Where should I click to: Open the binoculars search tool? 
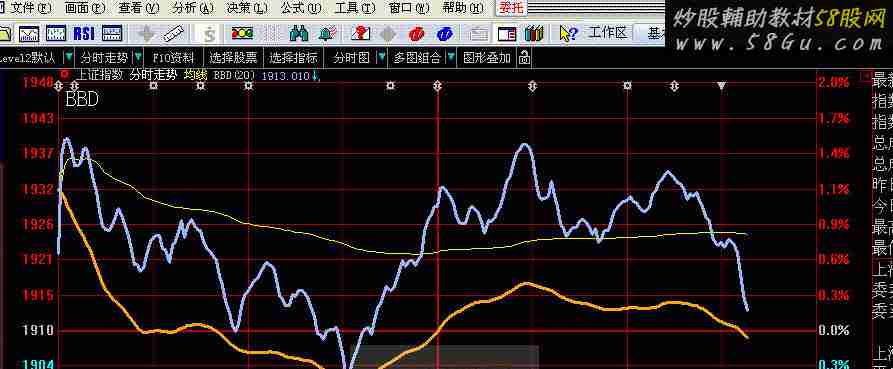click(x=298, y=34)
